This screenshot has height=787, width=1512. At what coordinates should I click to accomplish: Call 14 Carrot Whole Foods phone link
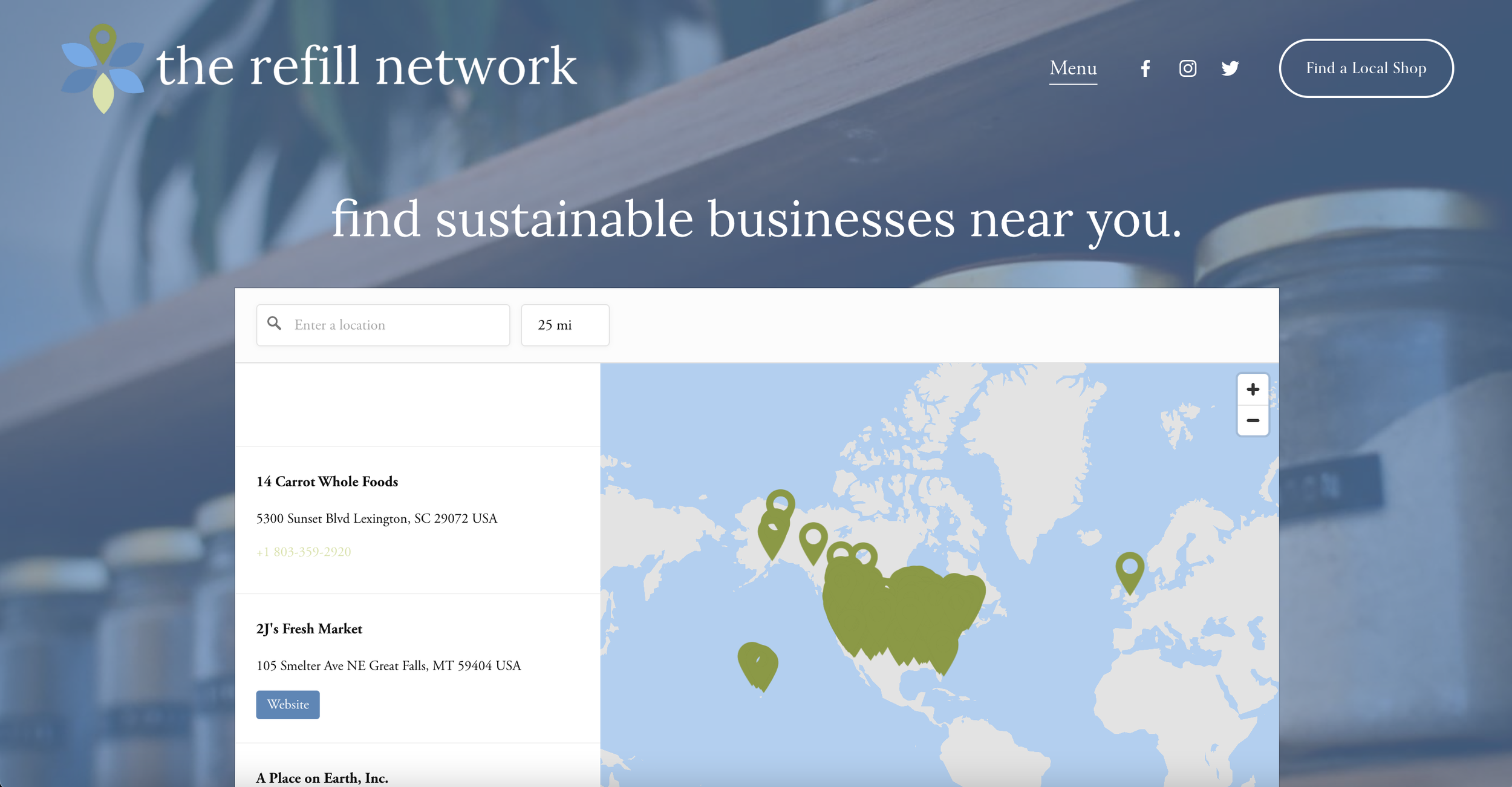304,551
